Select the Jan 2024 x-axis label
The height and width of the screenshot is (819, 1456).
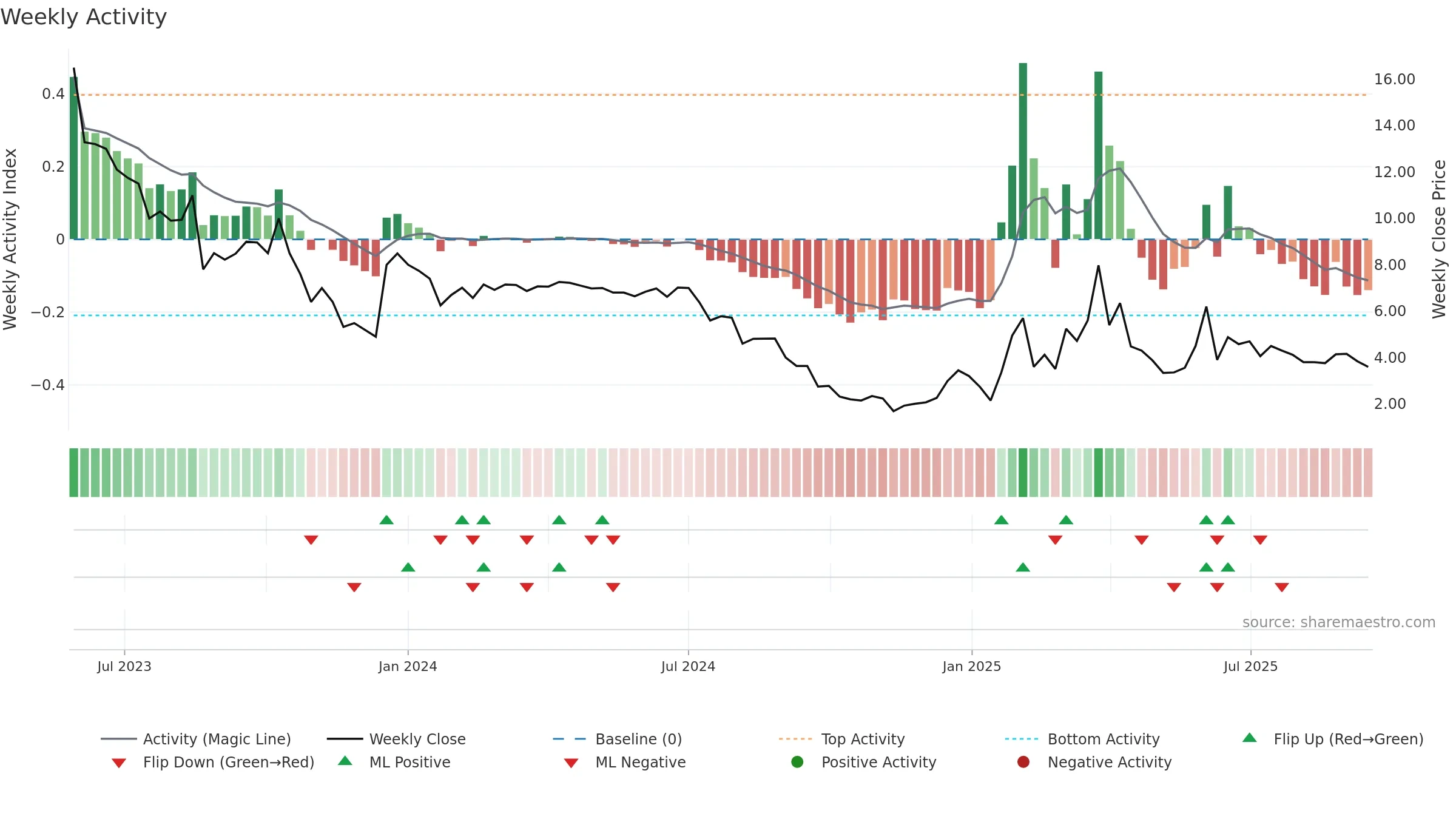[408, 666]
